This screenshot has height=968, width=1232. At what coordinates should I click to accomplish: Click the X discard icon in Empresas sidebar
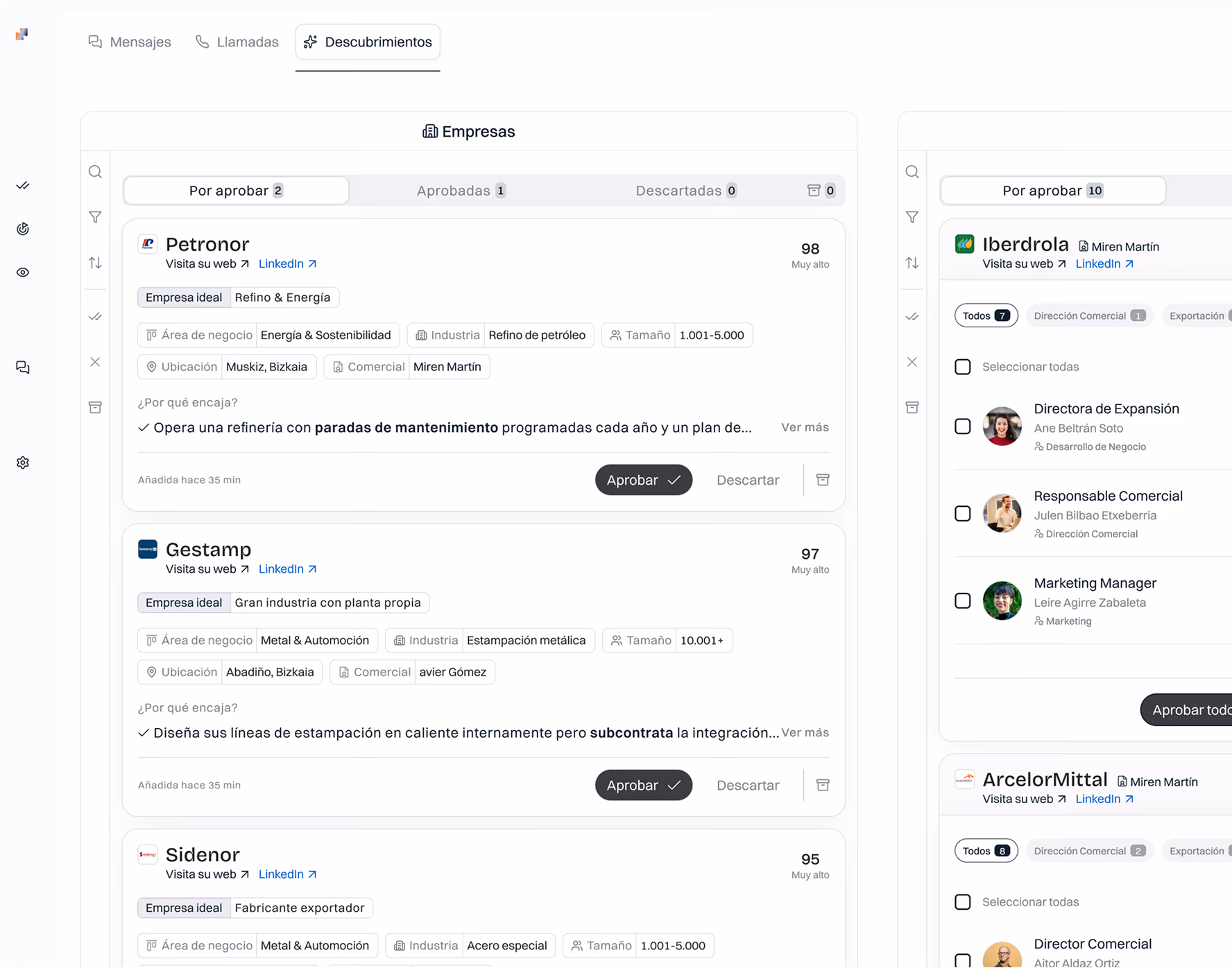(95, 362)
